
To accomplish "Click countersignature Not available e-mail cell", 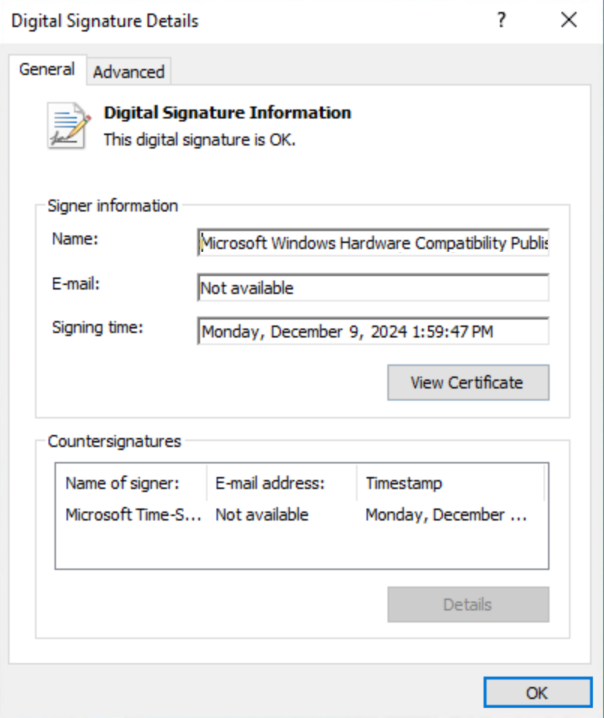I will point(262,515).
